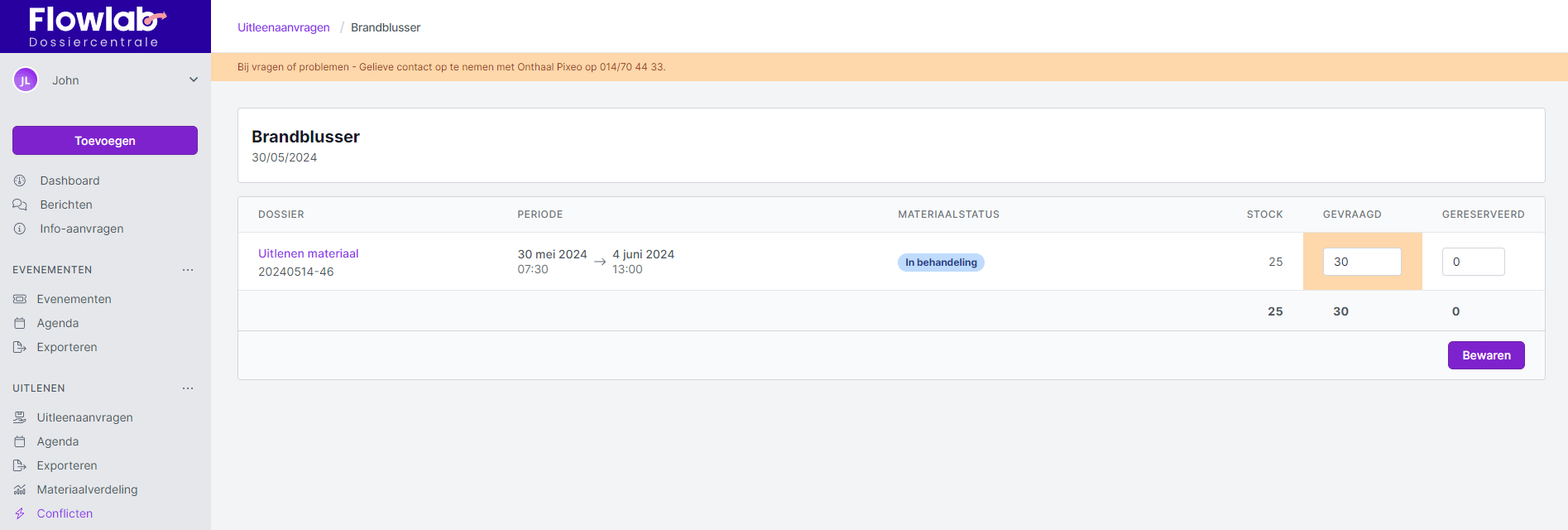Open Exporteren under Uitlenen
Viewport: 1568px width, 530px height.
point(67,465)
